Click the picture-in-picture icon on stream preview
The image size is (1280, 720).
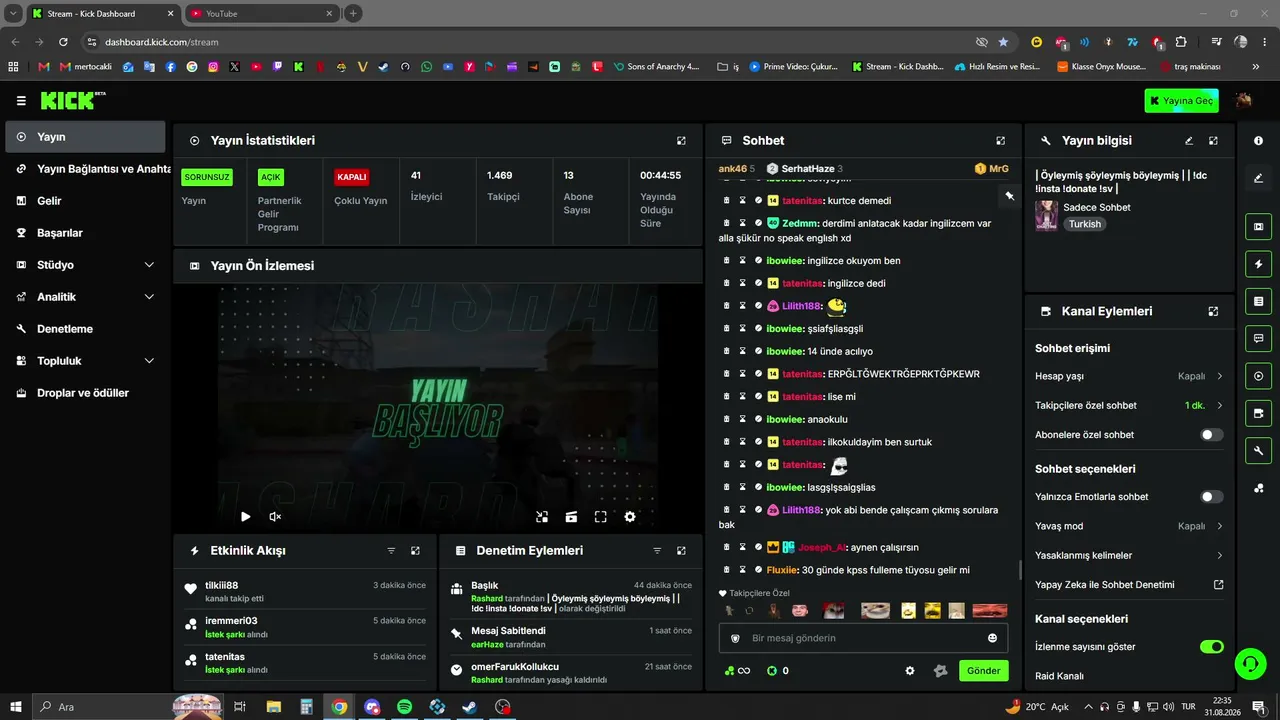[541, 517]
